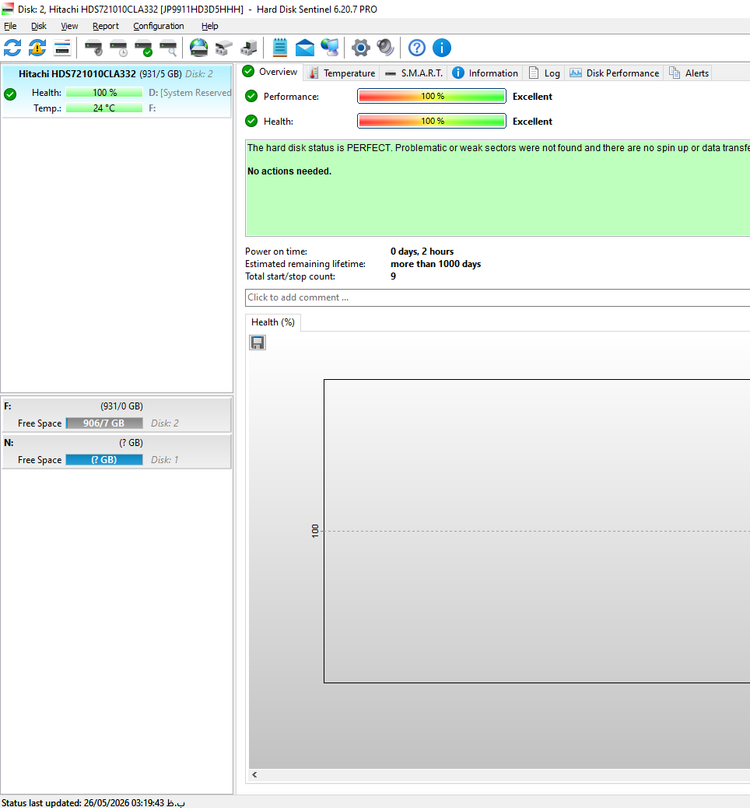The width and height of the screenshot is (750, 808).
Task: Click the blue envelope e-mail icon
Action: (x=305, y=48)
